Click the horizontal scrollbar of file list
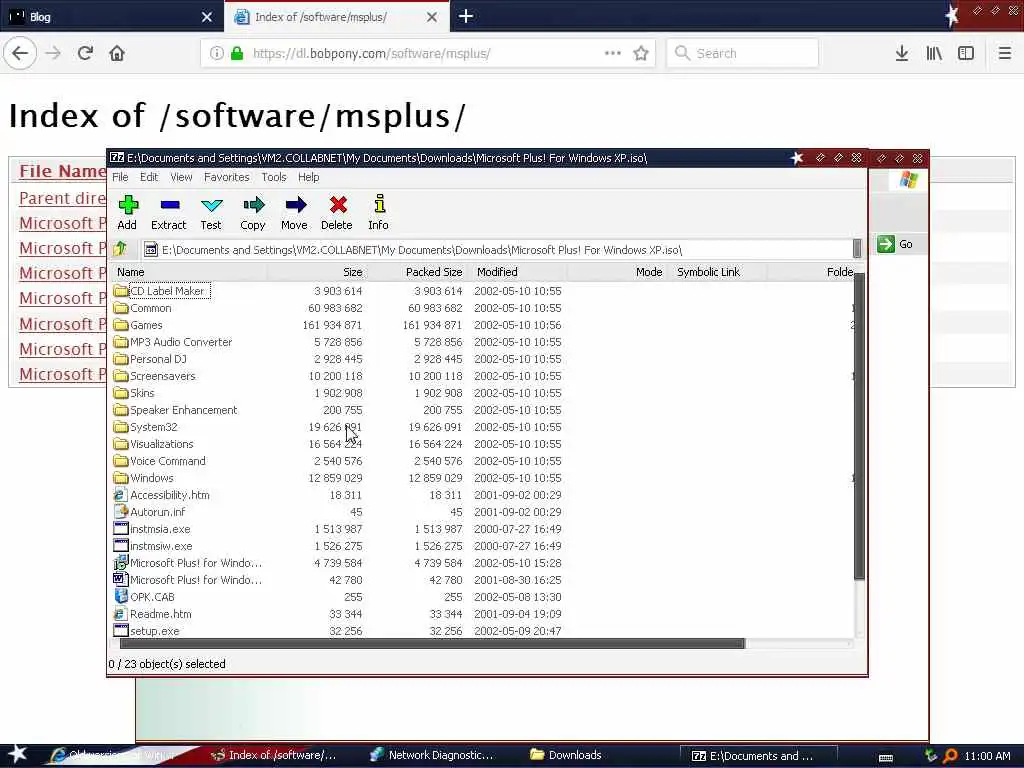The width and height of the screenshot is (1024, 768). pyautogui.click(x=432, y=644)
